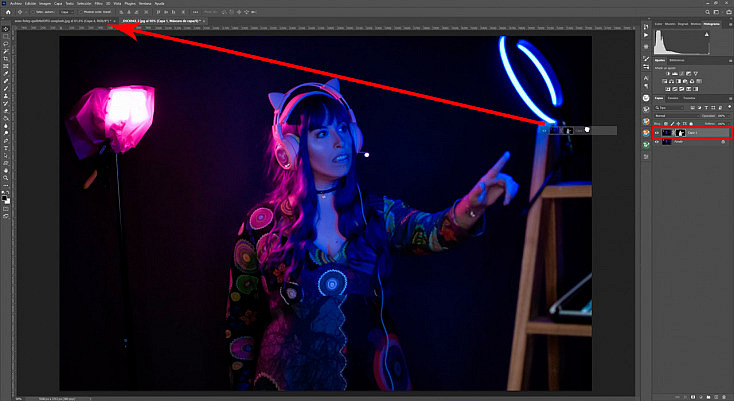Add a Brightness/Contrast adjustment from Ajustes
The image size is (734, 401).
pos(668,73)
